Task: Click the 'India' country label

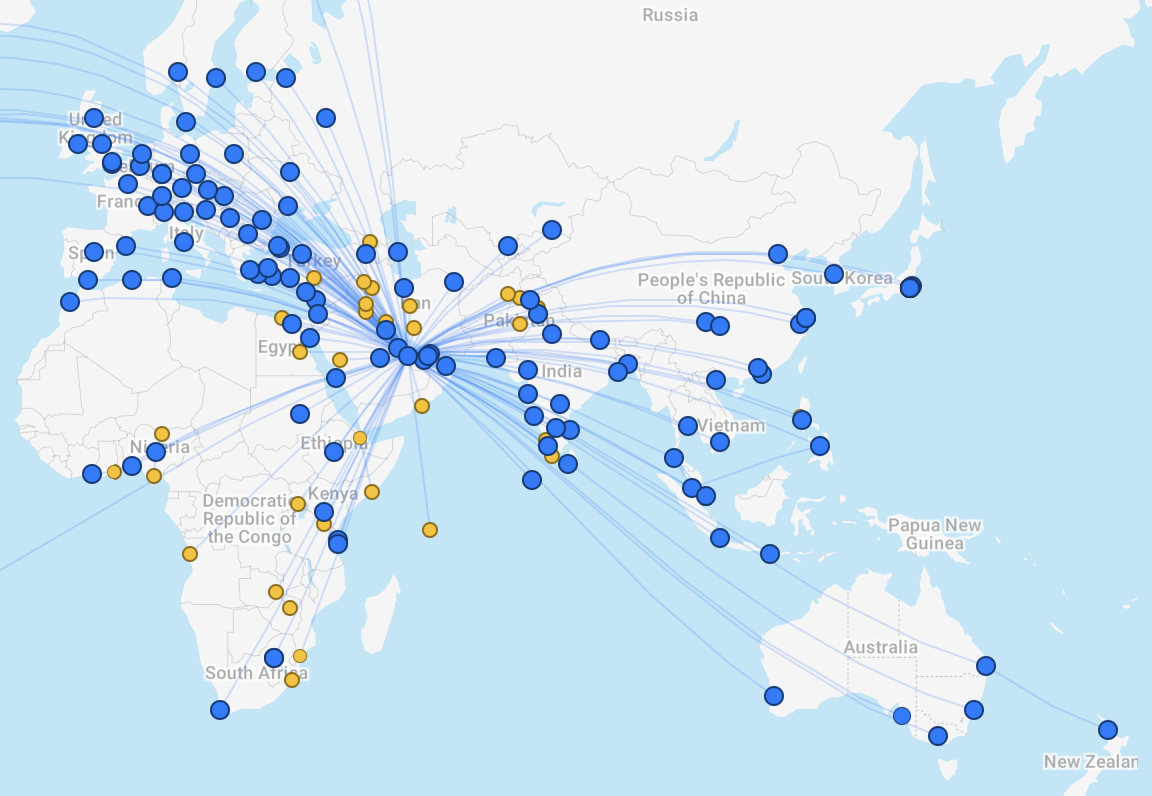Action: point(562,371)
